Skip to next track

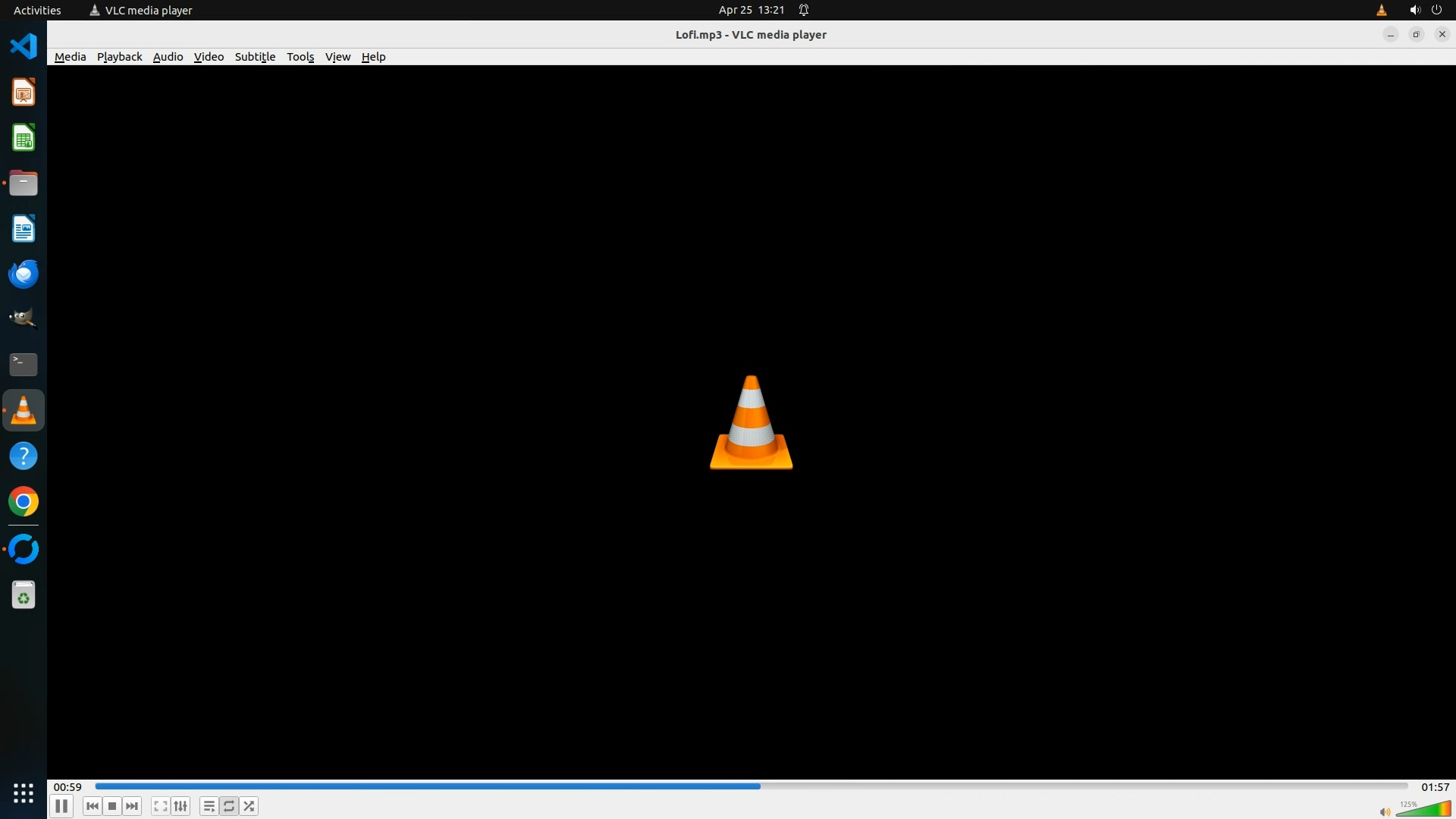pyautogui.click(x=132, y=806)
